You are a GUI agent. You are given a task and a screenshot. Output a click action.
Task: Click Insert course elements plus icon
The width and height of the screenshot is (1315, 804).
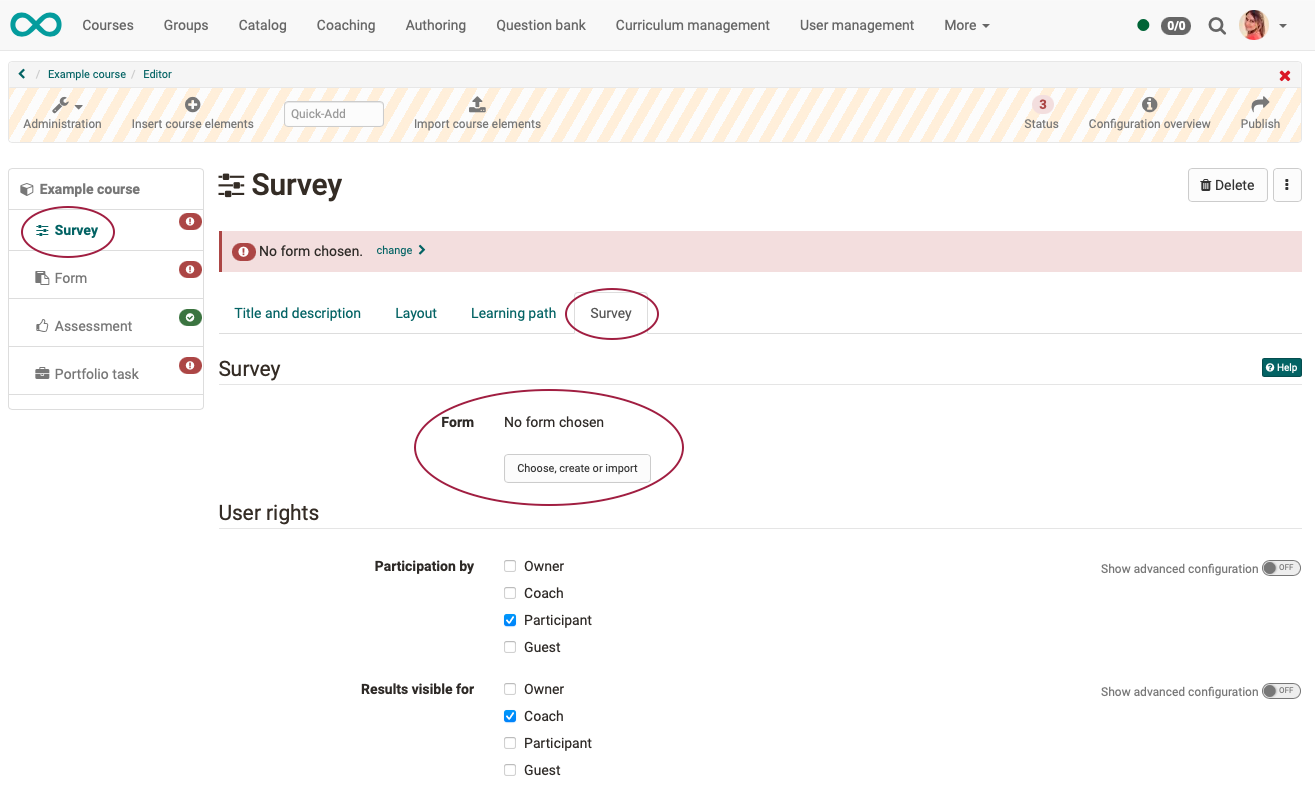click(192, 103)
